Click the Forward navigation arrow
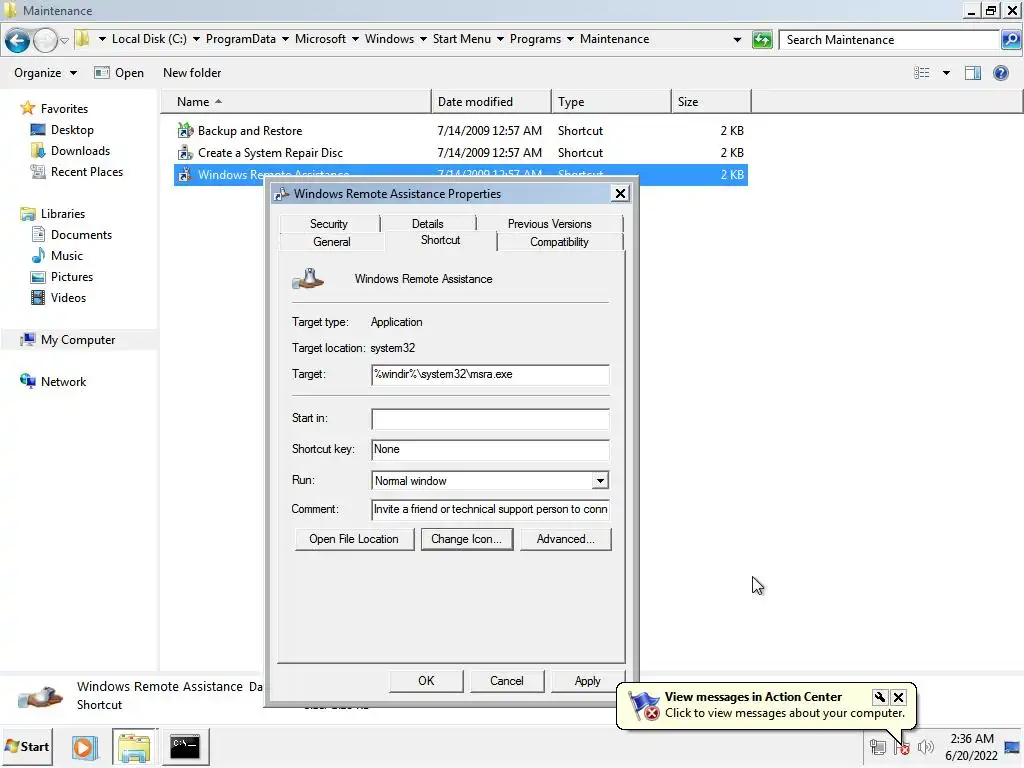 pos(45,40)
